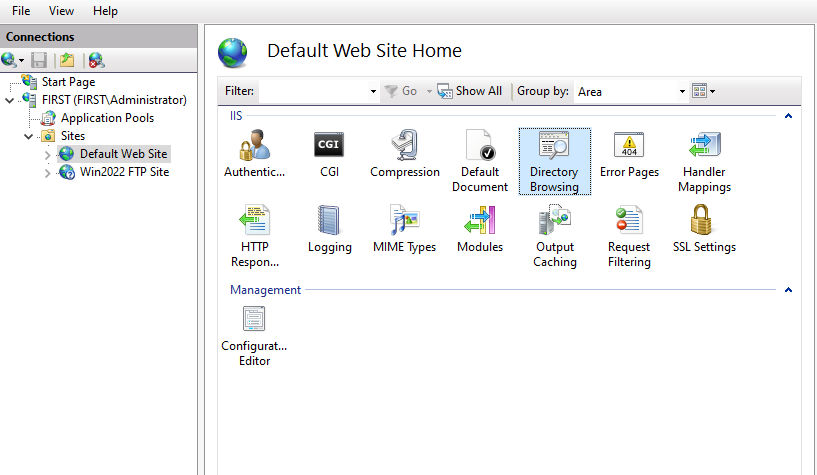Select Application Pools node
This screenshot has width=817, height=475.
pos(107,118)
